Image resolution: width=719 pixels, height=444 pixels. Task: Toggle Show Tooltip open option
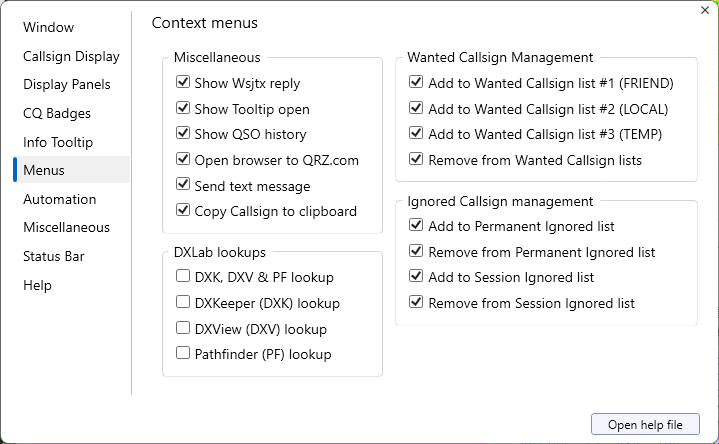[183, 108]
